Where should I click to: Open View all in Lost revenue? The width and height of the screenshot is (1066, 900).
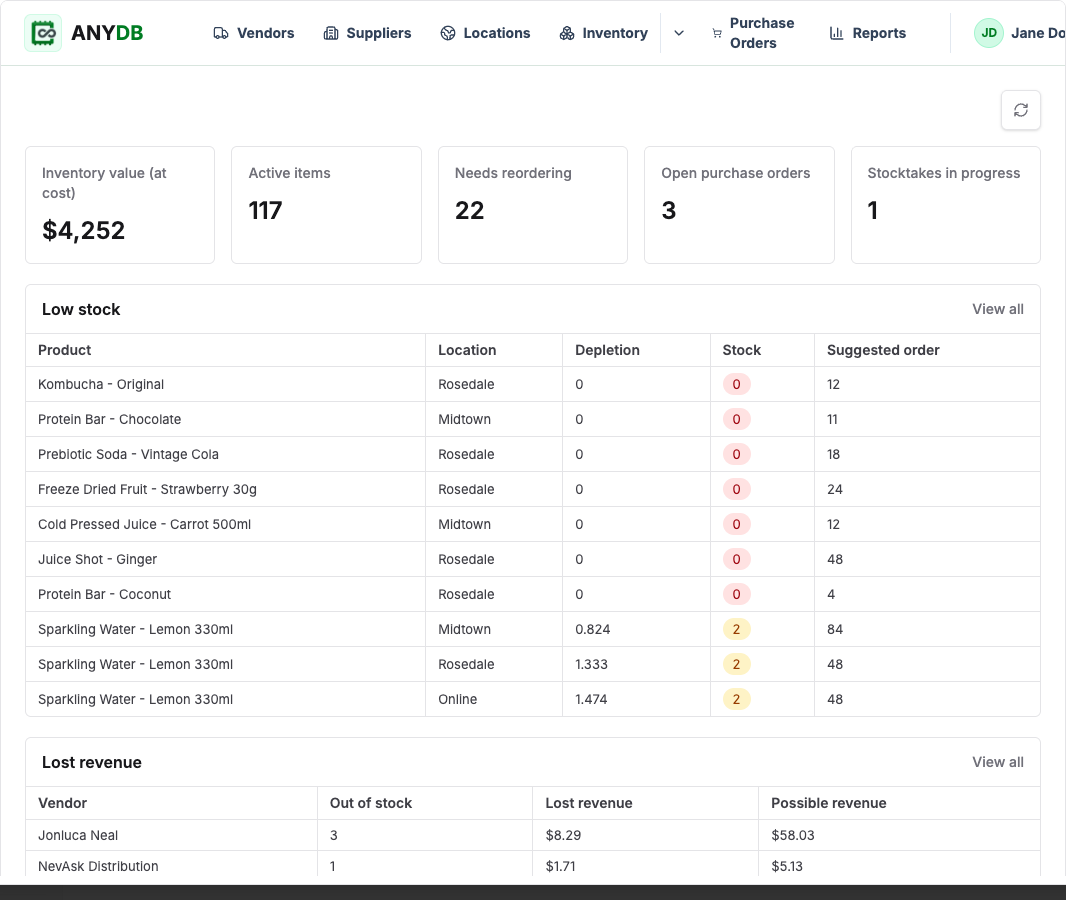click(x=997, y=762)
